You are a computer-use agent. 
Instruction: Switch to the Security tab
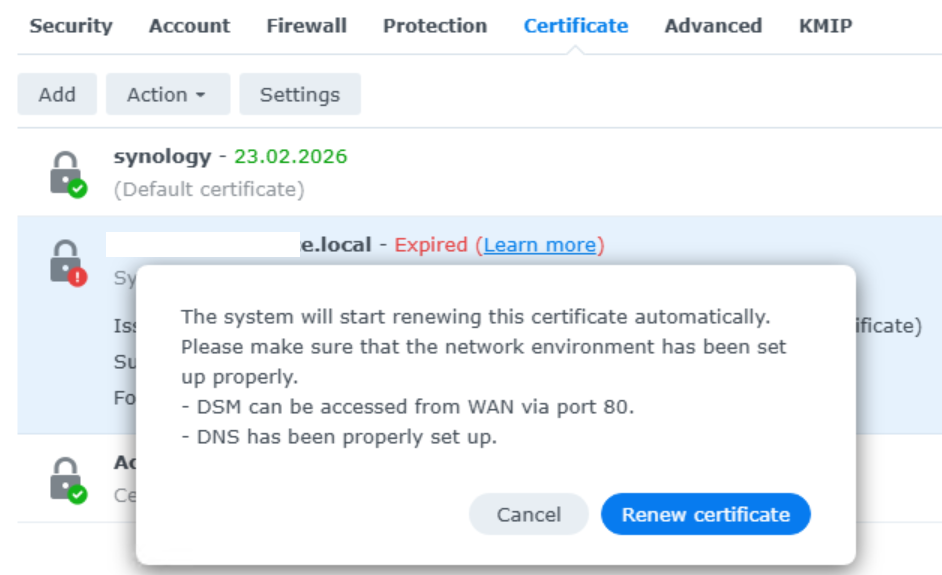71,26
